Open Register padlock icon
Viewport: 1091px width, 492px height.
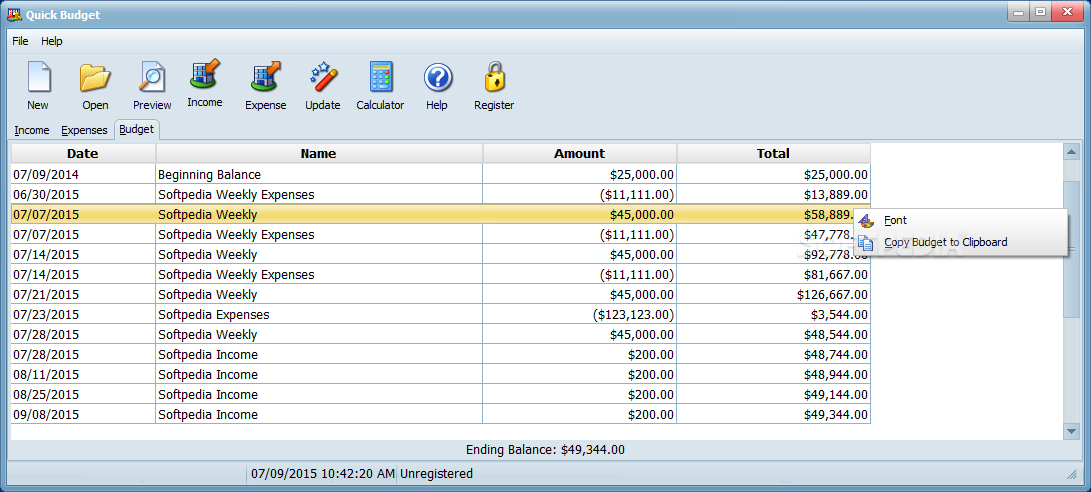point(494,77)
